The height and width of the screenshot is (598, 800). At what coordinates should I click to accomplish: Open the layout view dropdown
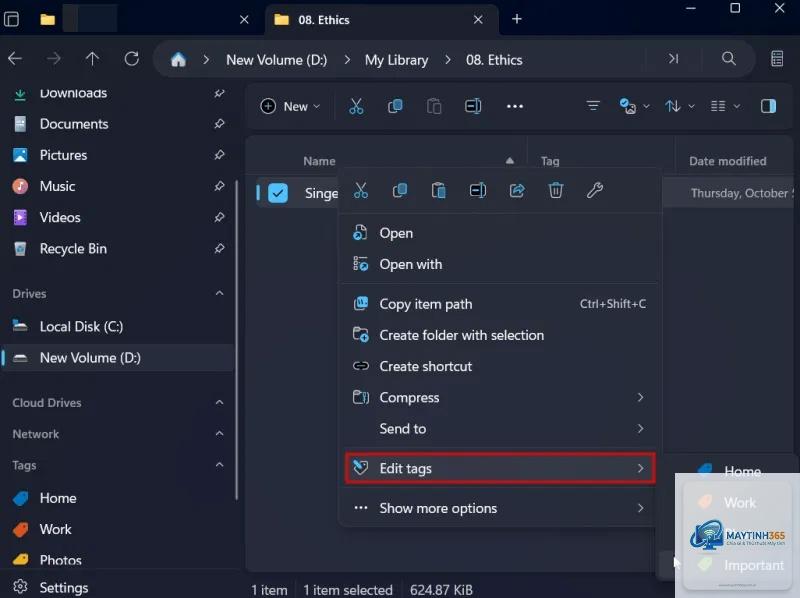point(725,106)
